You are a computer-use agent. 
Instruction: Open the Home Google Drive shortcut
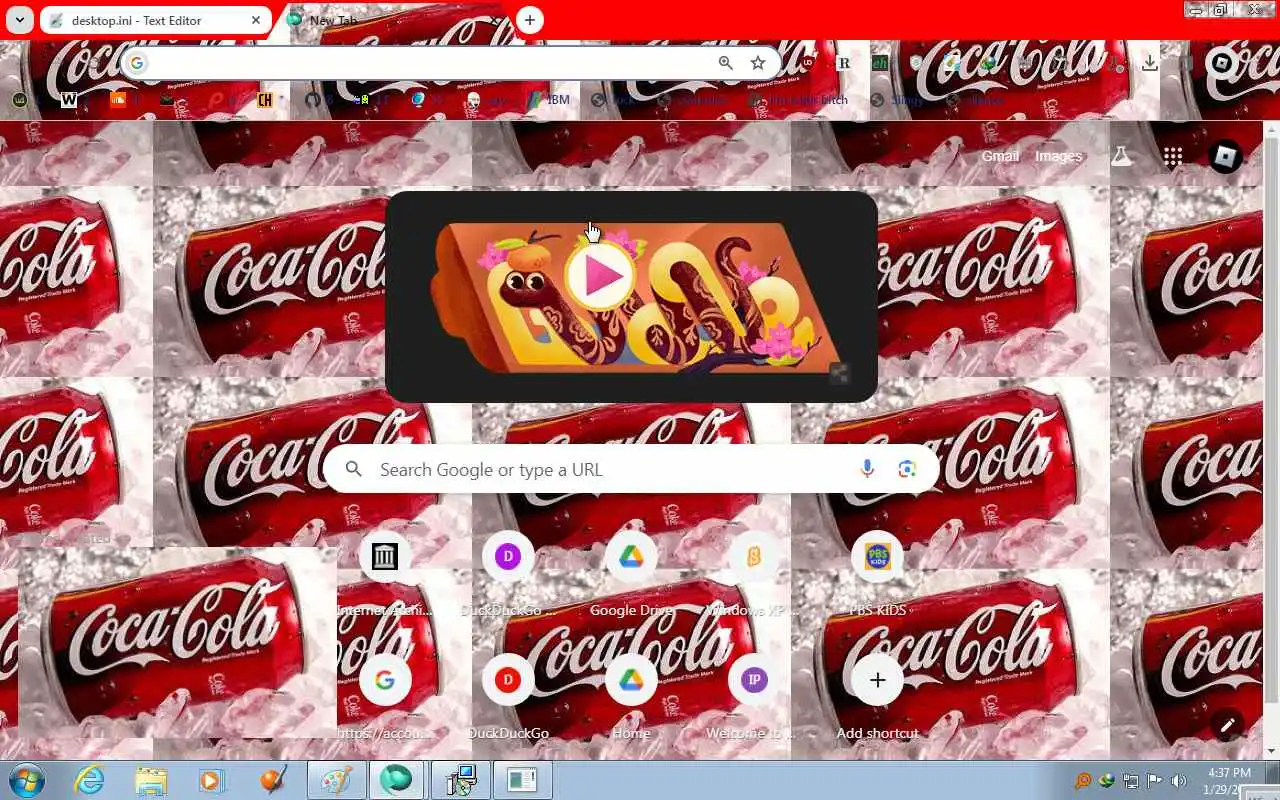pyautogui.click(x=631, y=698)
